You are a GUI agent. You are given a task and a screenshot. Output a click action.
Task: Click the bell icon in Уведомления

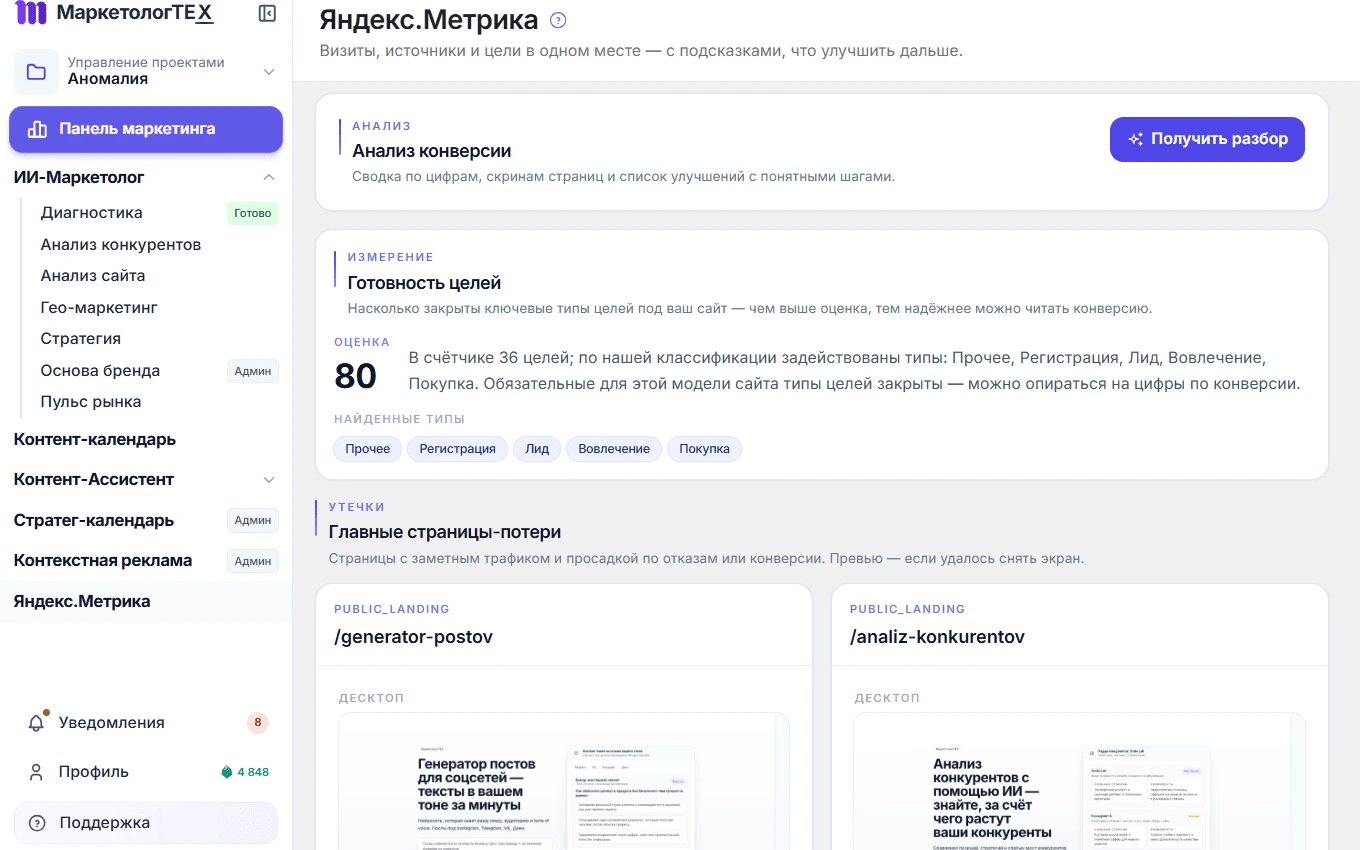(37, 722)
